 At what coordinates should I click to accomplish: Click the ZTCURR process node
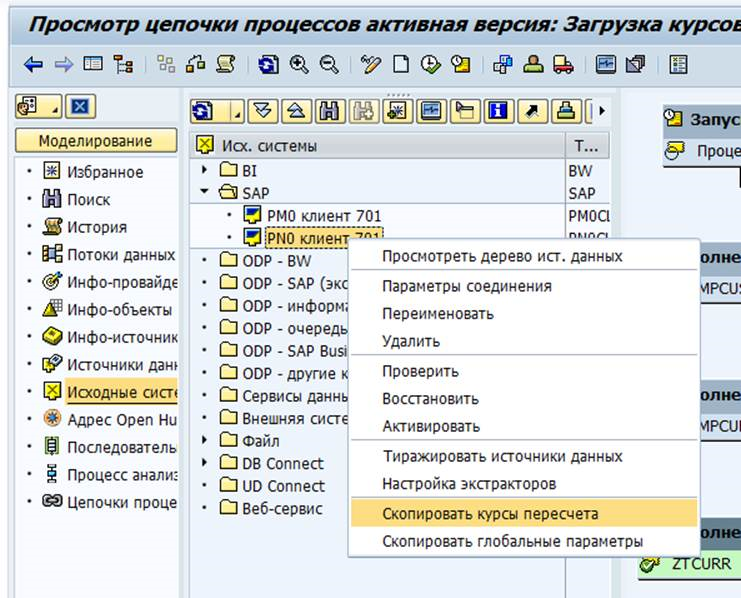click(701, 564)
